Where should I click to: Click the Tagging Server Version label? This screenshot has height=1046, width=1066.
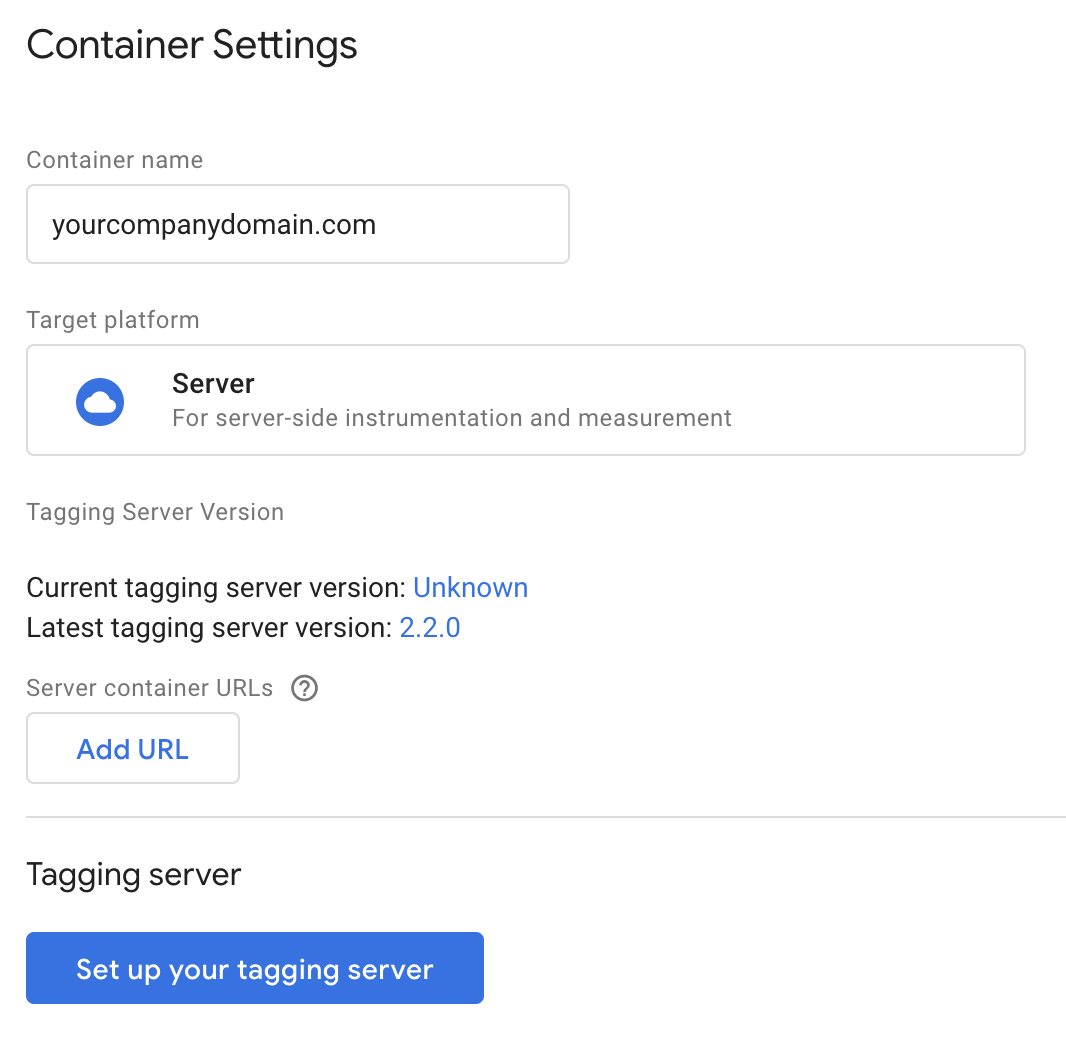(x=155, y=512)
